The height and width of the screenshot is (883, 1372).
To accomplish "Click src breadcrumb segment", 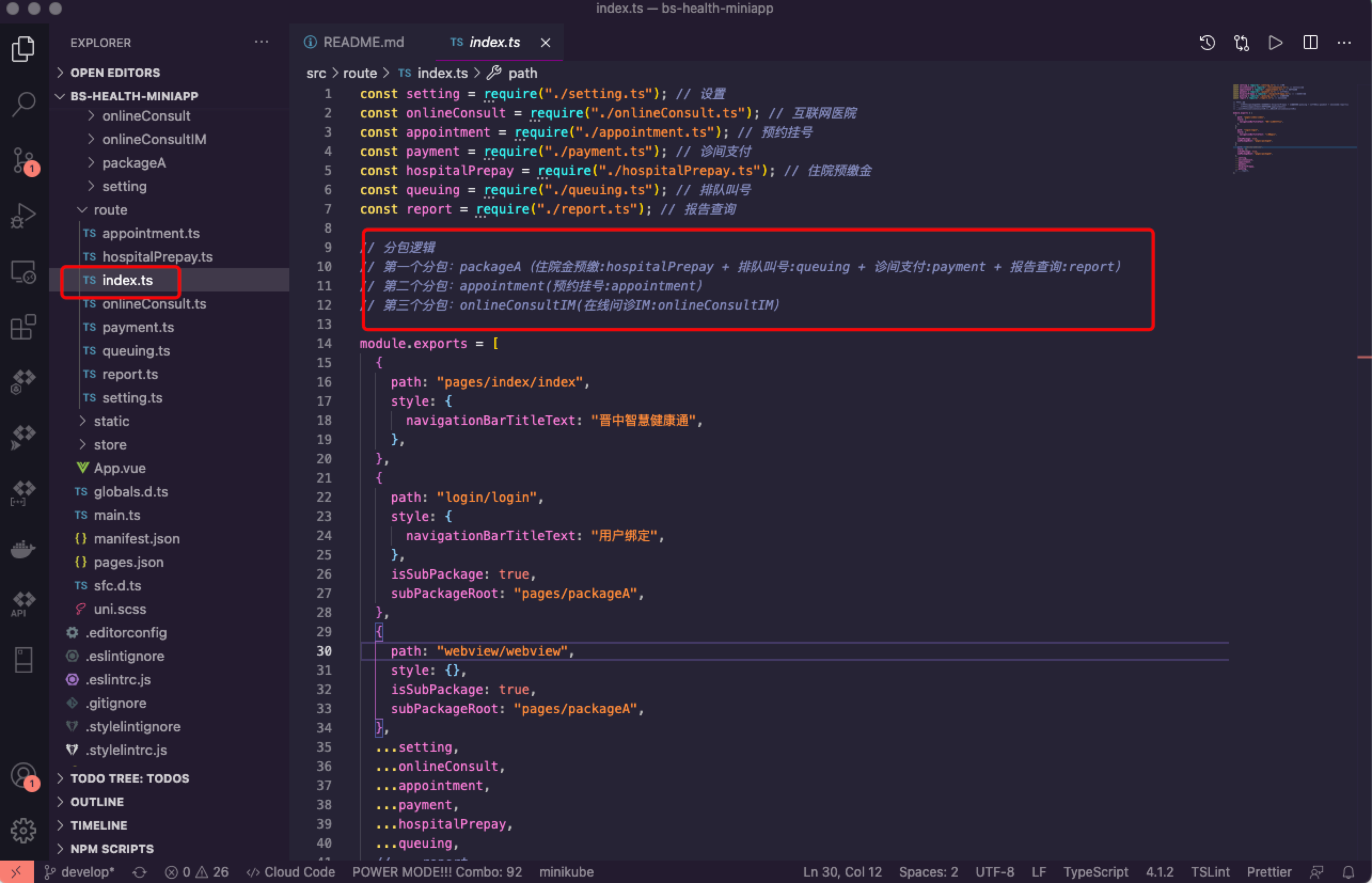I will (316, 73).
